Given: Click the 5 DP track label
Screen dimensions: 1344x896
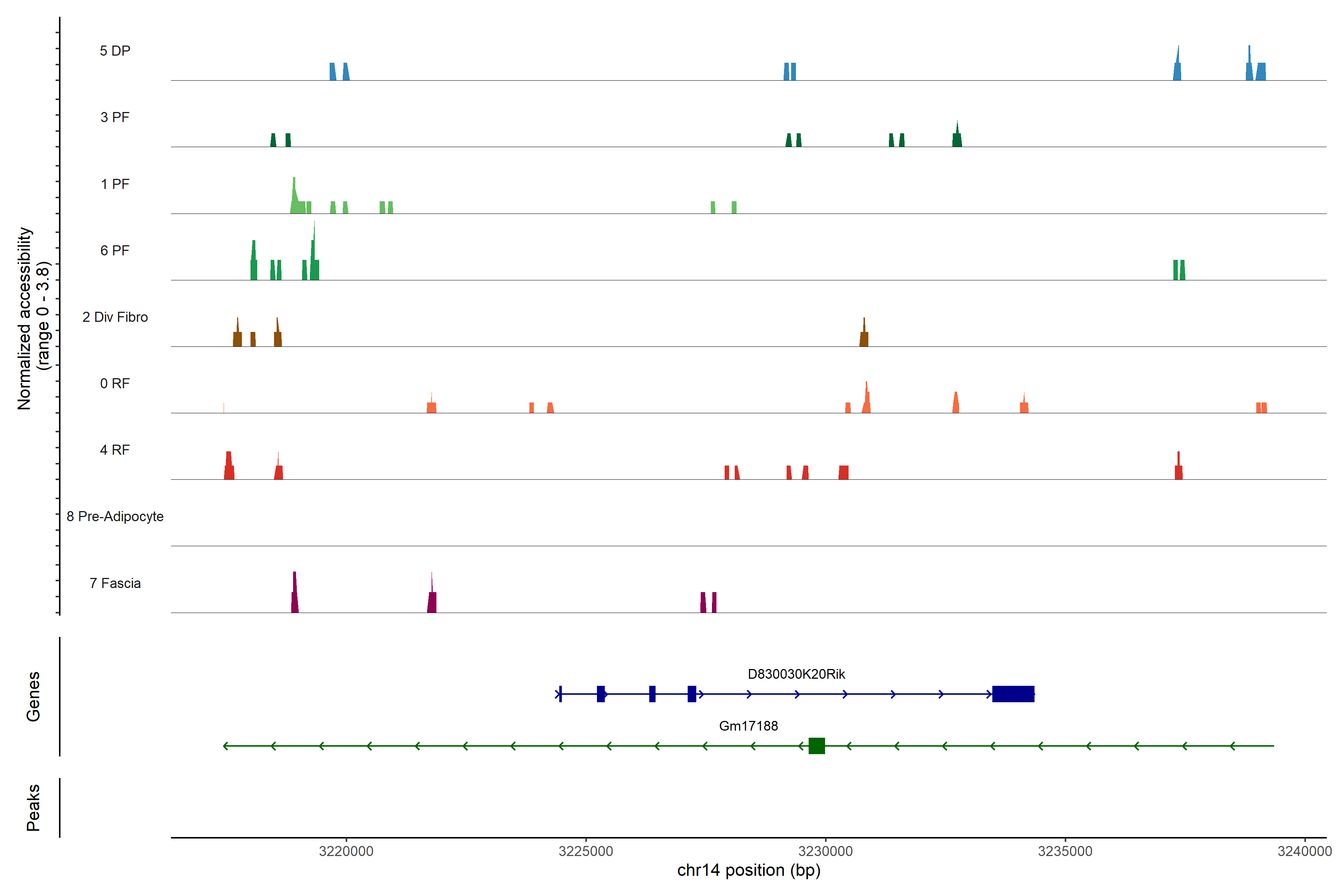Looking at the screenshot, I should pos(115,51).
